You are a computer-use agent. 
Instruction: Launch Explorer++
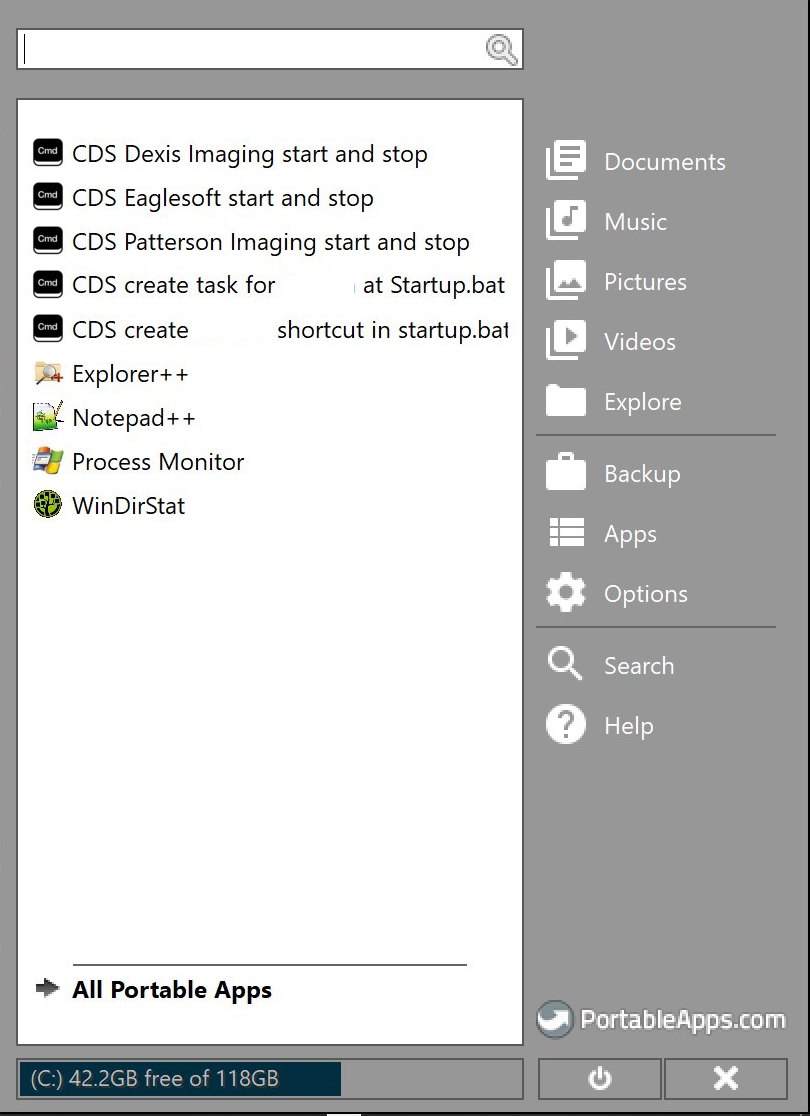[131, 373]
